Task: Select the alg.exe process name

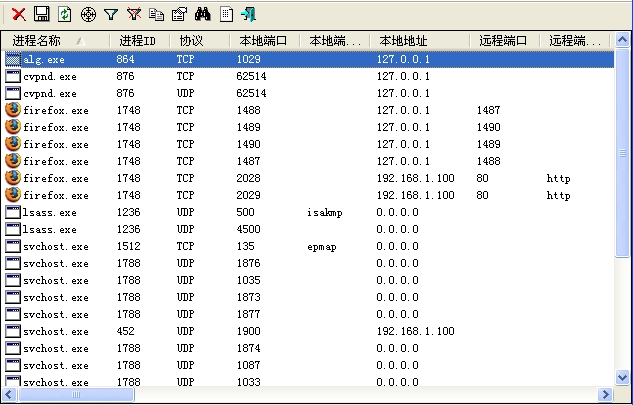Action: pos(44,60)
